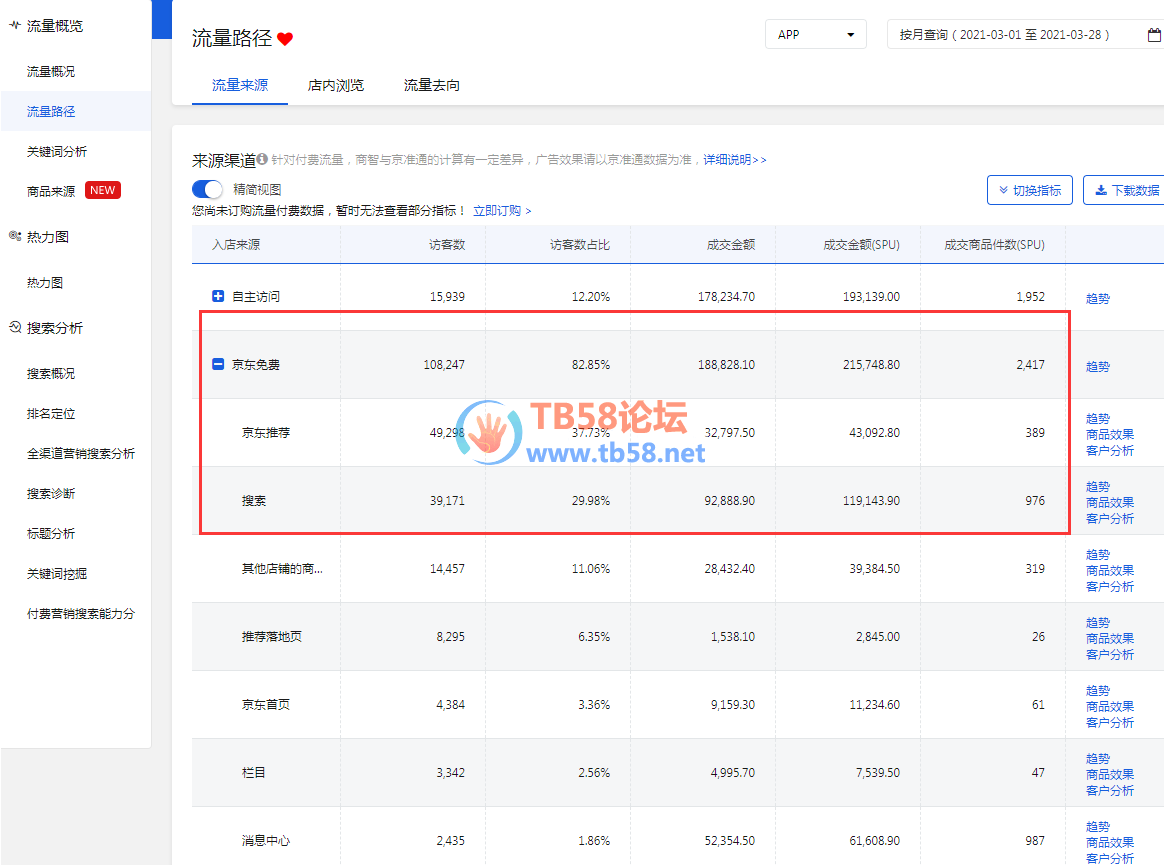Open the 立即订购 subscription link
The image size is (1164, 865).
(x=502, y=211)
